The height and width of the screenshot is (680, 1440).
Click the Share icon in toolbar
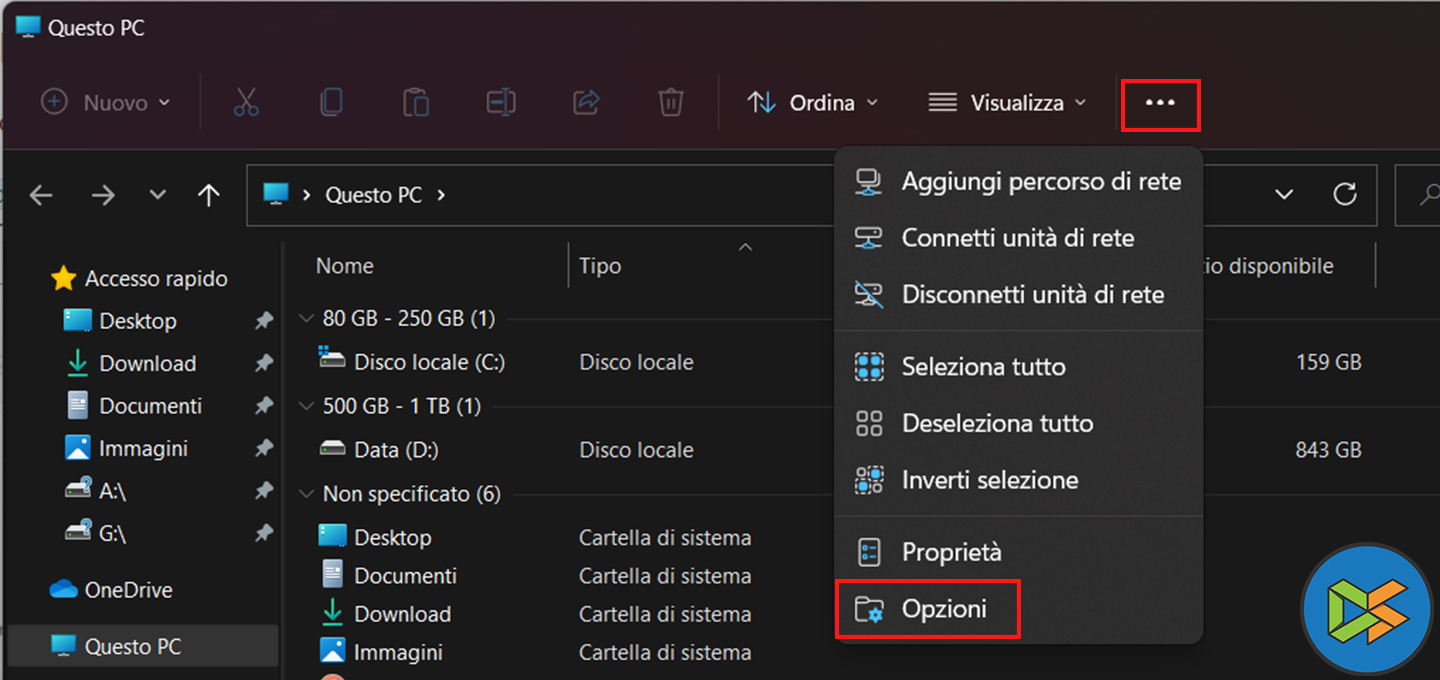pyautogui.click(x=585, y=102)
